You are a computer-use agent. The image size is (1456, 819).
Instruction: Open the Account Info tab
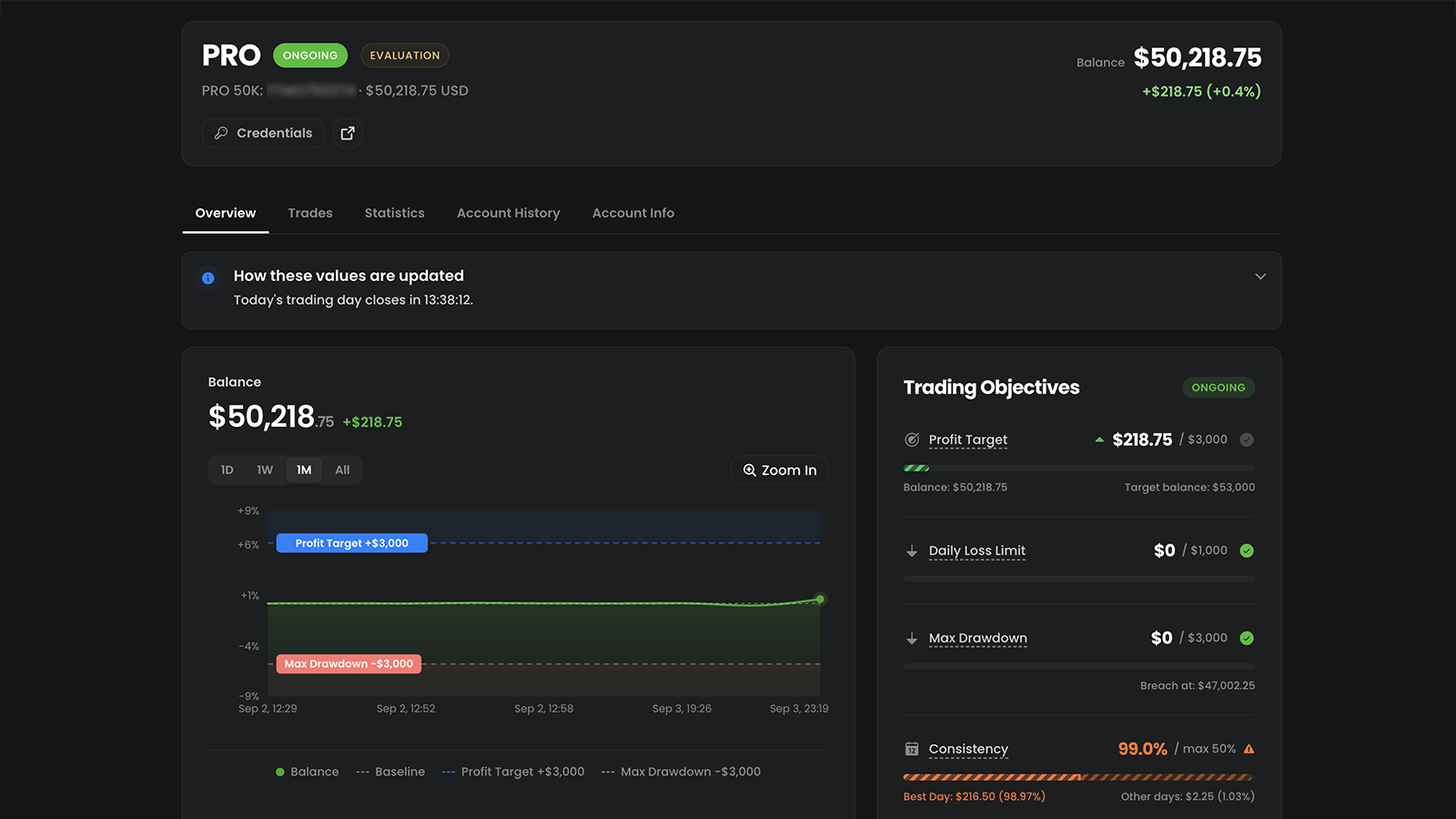click(633, 213)
